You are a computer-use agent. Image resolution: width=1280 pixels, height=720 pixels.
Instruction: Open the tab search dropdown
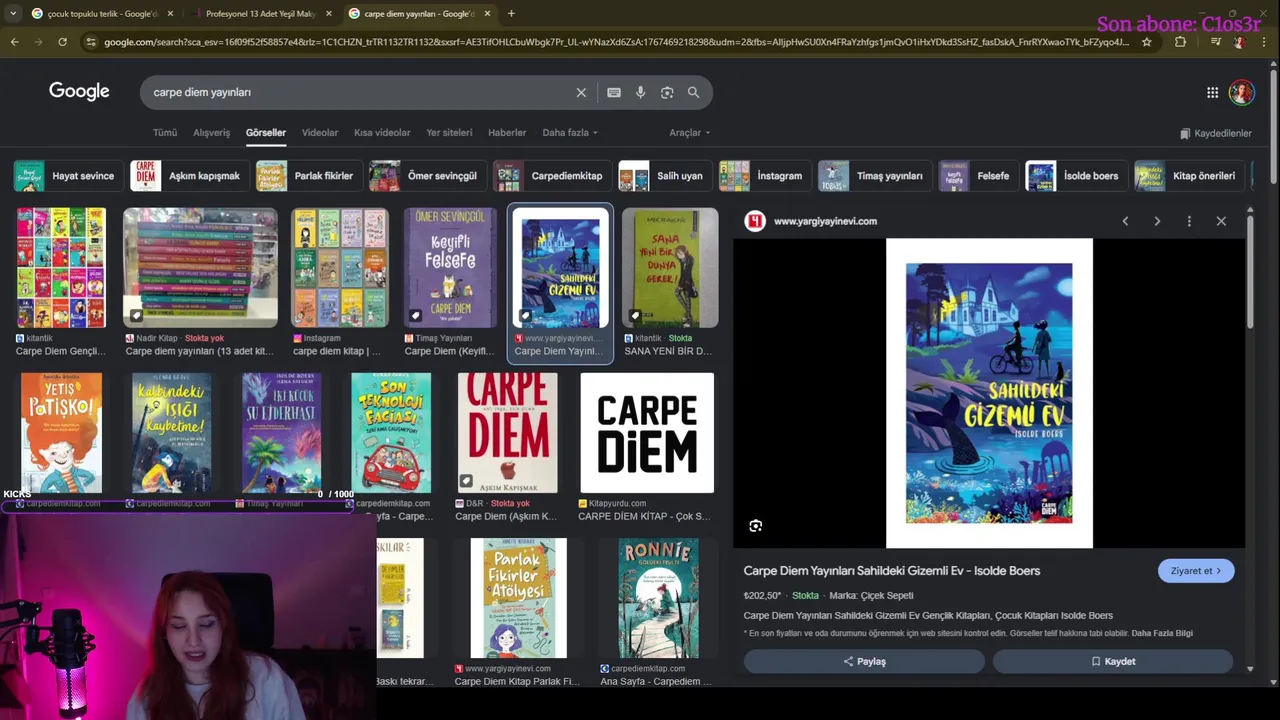(12, 14)
